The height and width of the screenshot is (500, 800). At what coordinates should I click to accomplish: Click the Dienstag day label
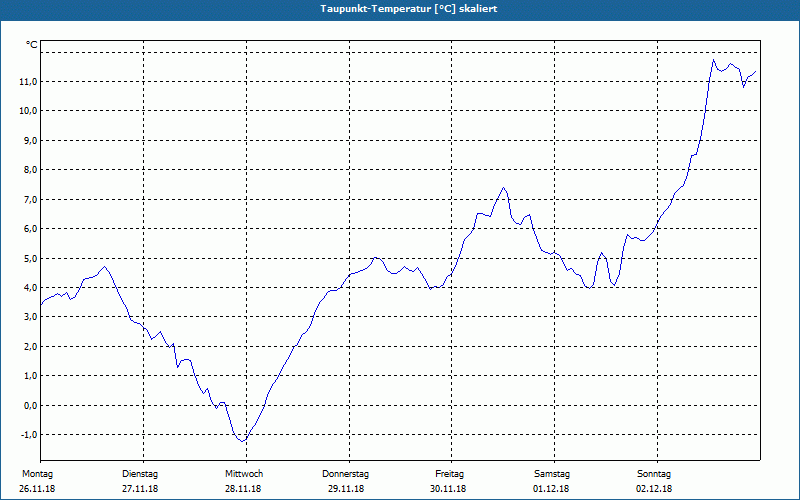click(140, 474)
